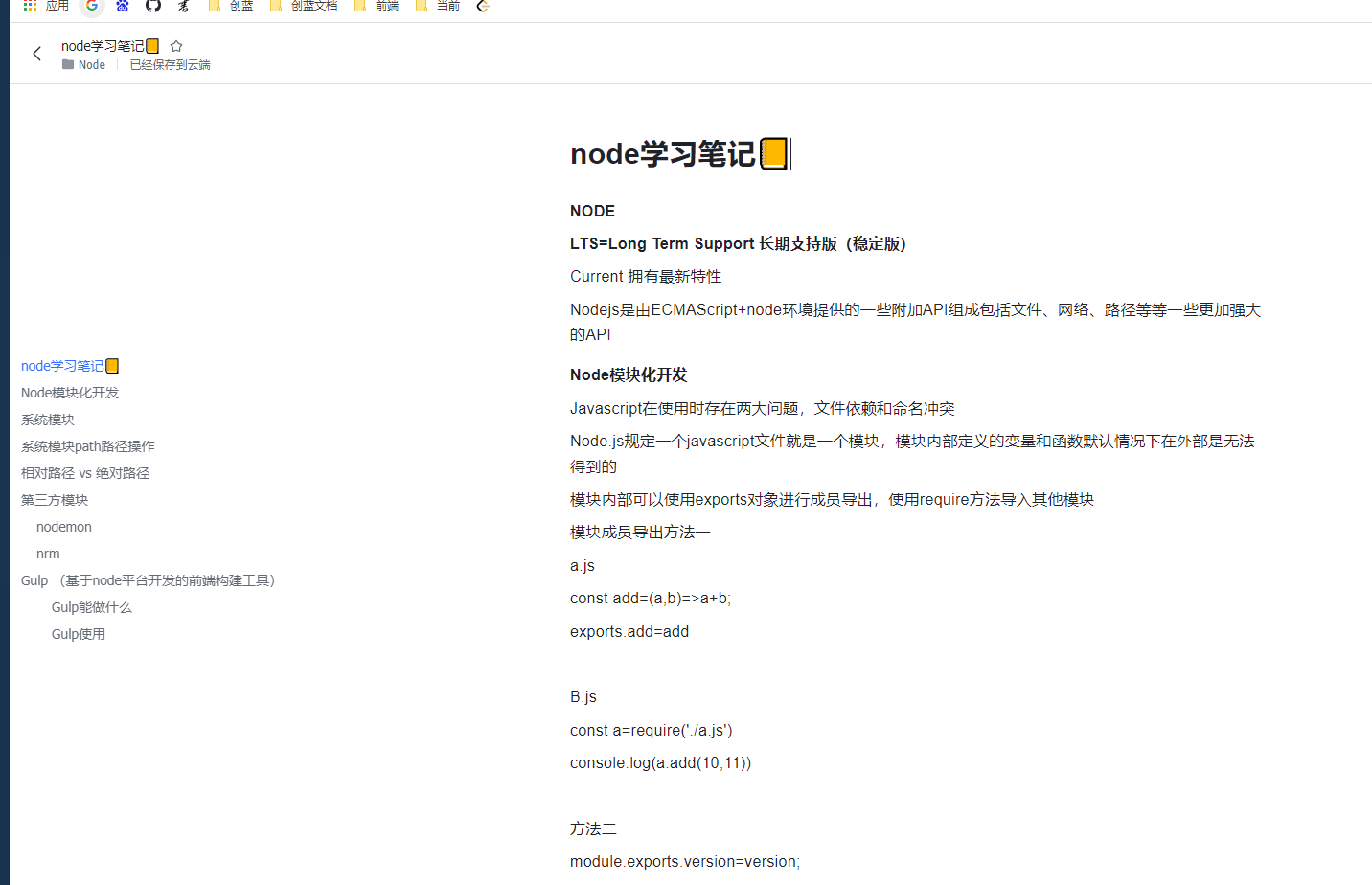This screenshot has width=1372, height=885.
Task: Jump to nrm in outline
Action: point(48,554)
